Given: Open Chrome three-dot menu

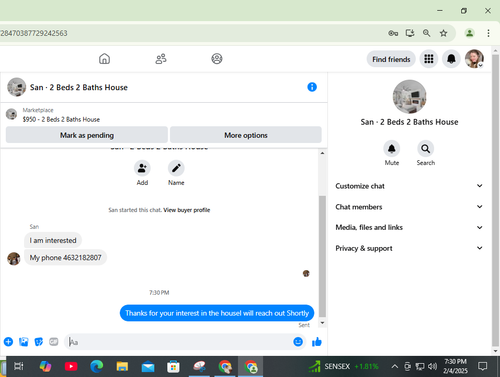Looking at the screenshot, I should coord(488,33).
